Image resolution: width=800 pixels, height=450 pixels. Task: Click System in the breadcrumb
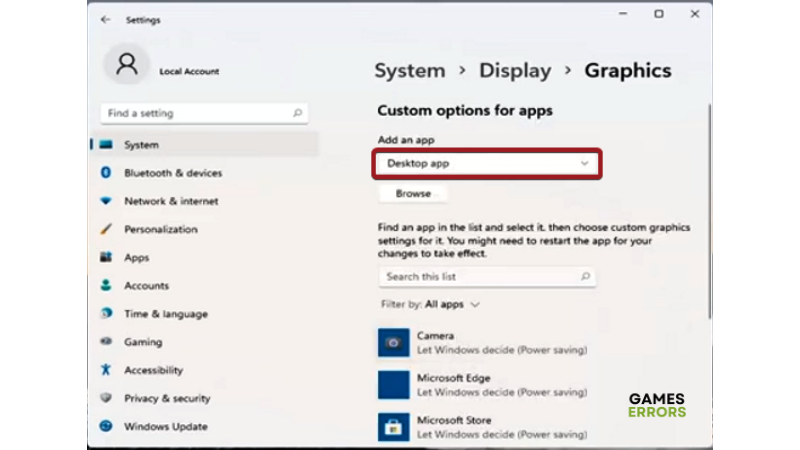coord(410,70)
